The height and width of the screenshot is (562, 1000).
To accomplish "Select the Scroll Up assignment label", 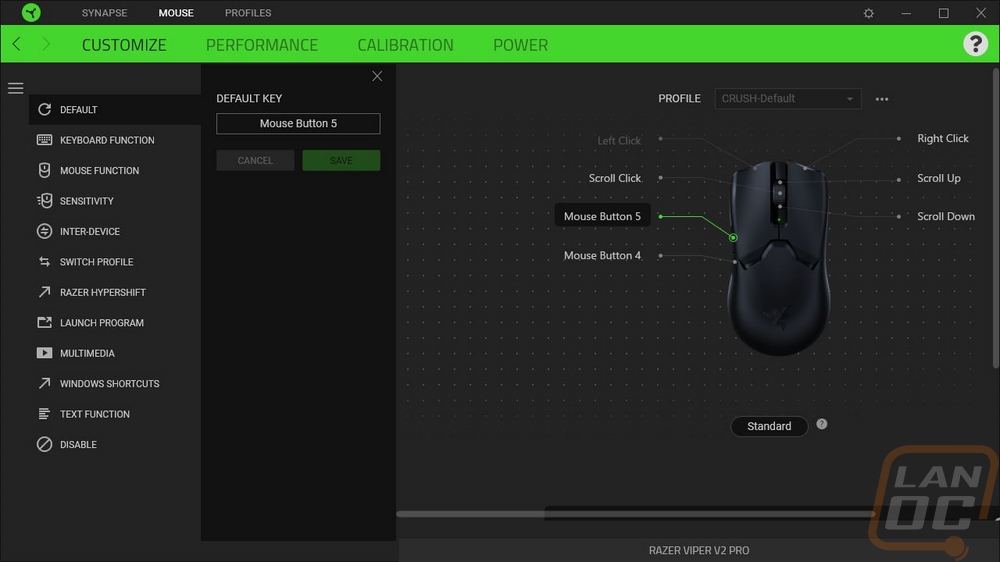I will tap(939, 178).
